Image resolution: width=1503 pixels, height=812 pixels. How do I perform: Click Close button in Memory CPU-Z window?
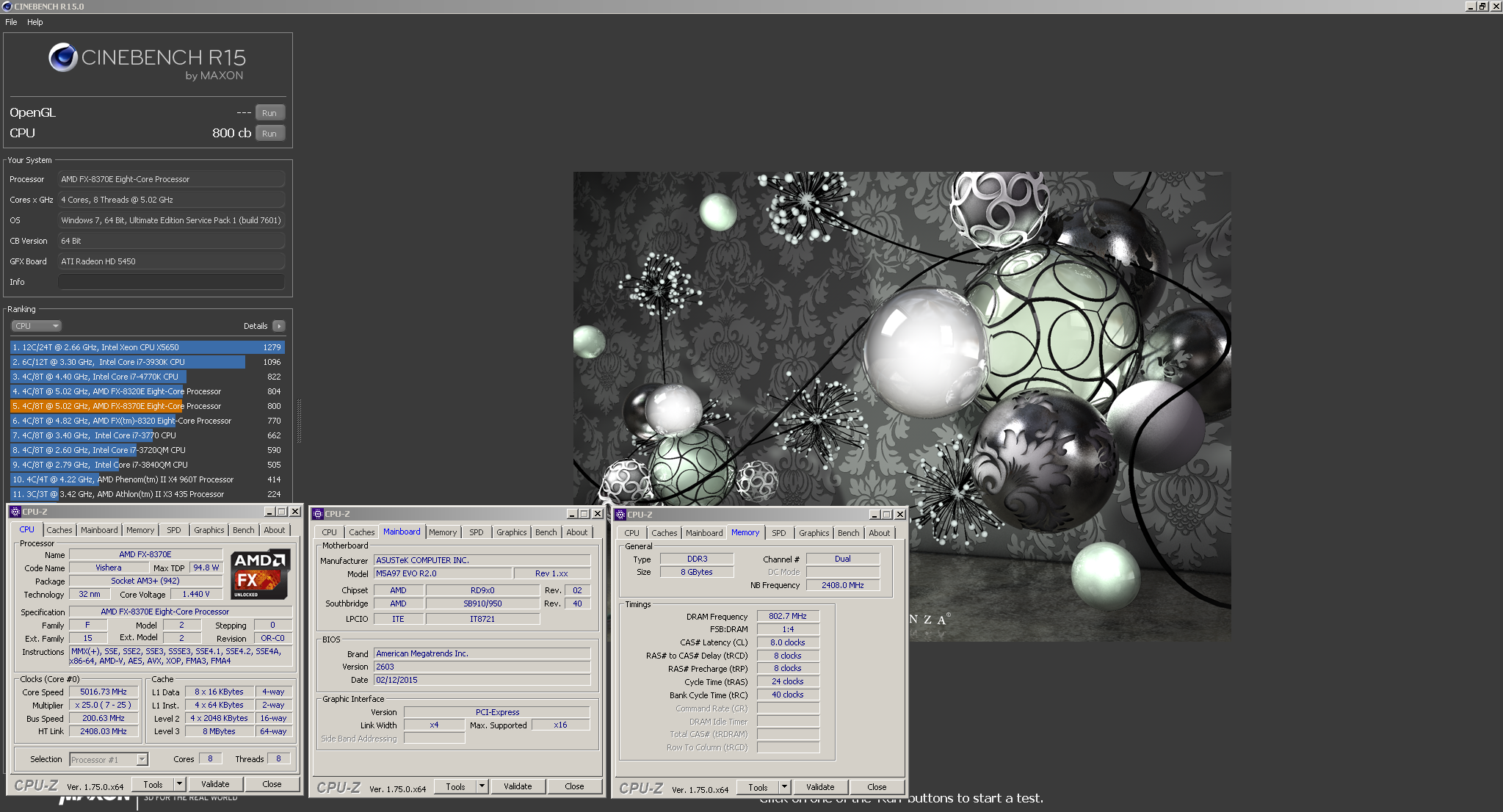click(877, 787)
